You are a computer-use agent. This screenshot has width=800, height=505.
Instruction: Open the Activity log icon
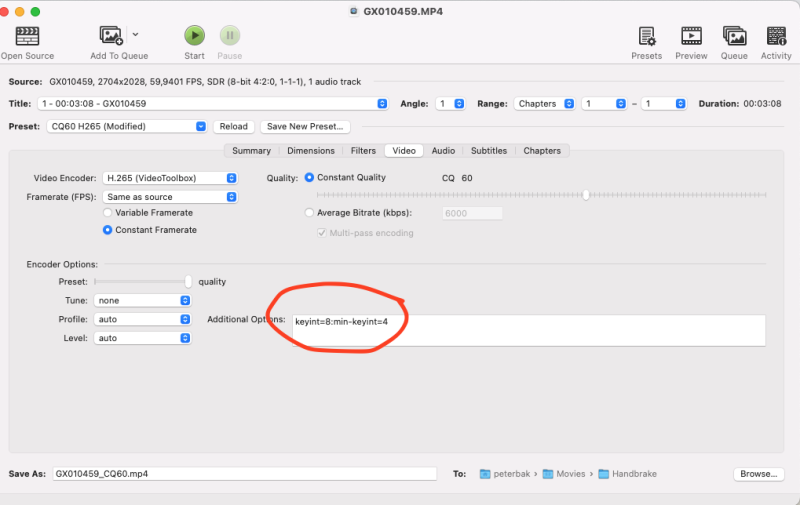[x=776, y=36]
